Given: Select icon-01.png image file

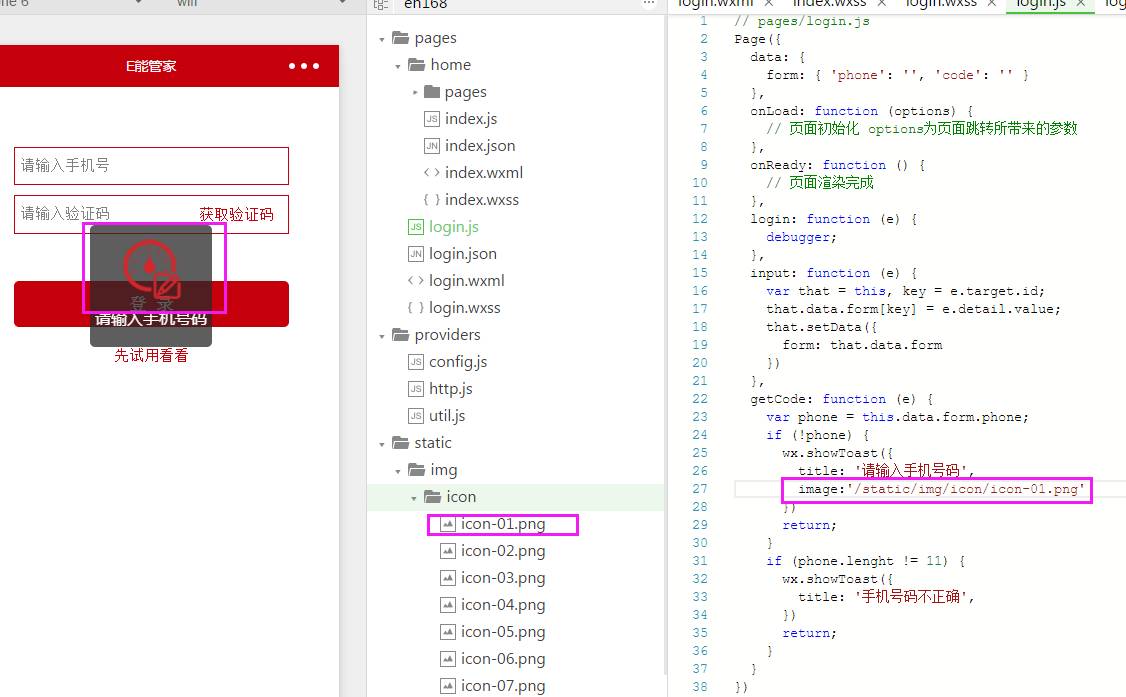Looking at the screenshot, I should pyautogui.click(x=503, y=524).
